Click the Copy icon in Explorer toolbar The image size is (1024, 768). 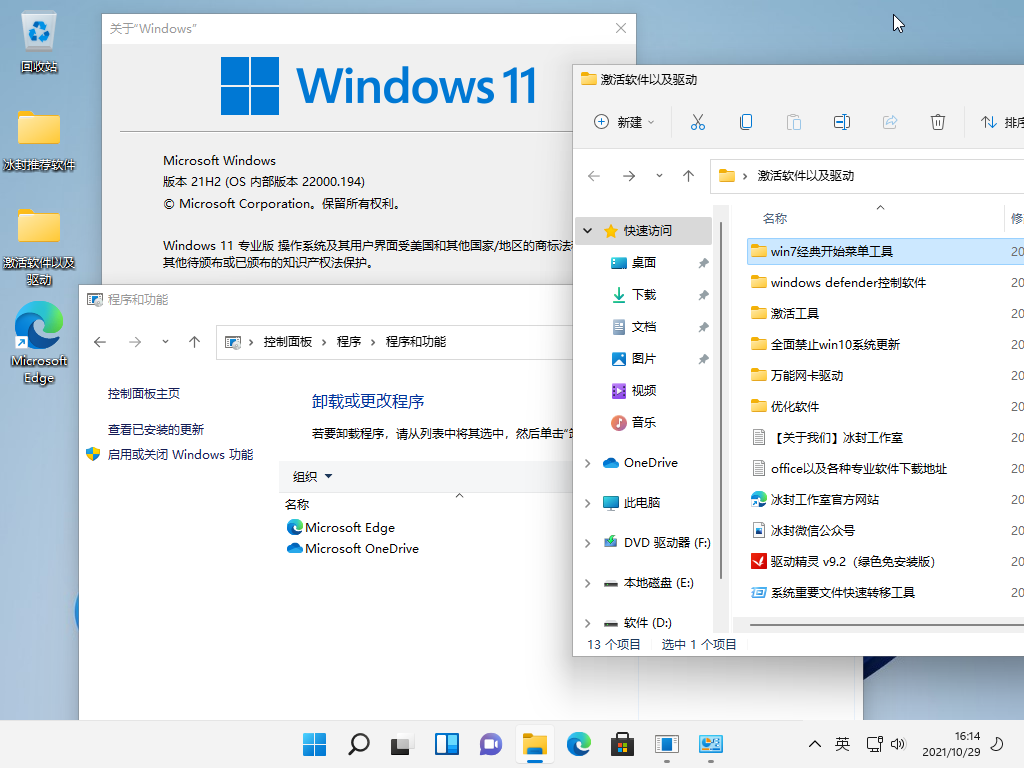click(746, 122)
